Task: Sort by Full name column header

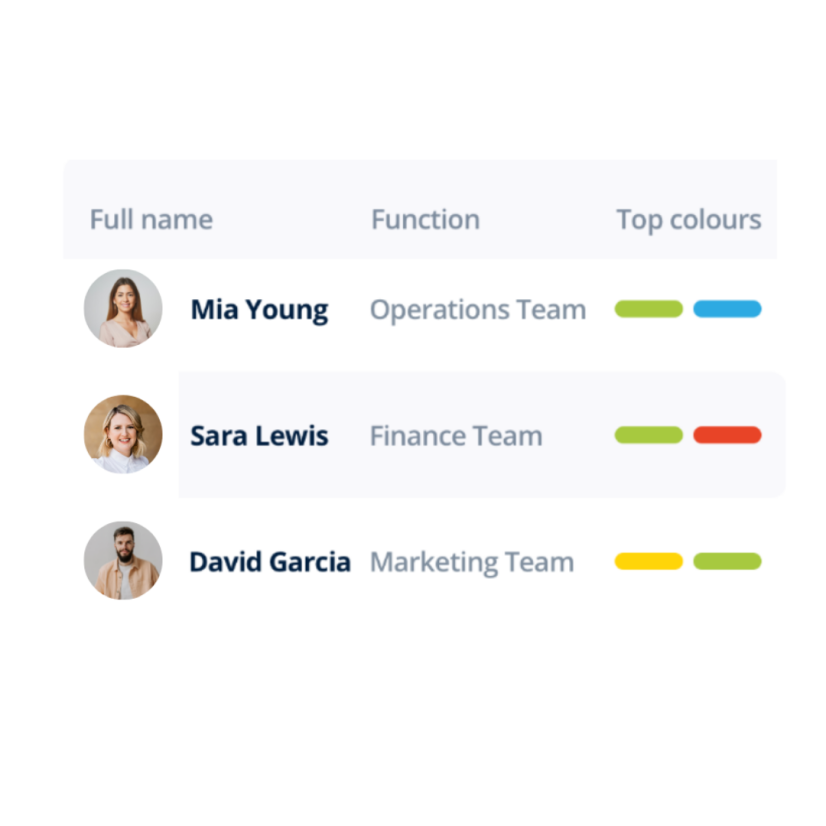Action: (x=151, y=219)
